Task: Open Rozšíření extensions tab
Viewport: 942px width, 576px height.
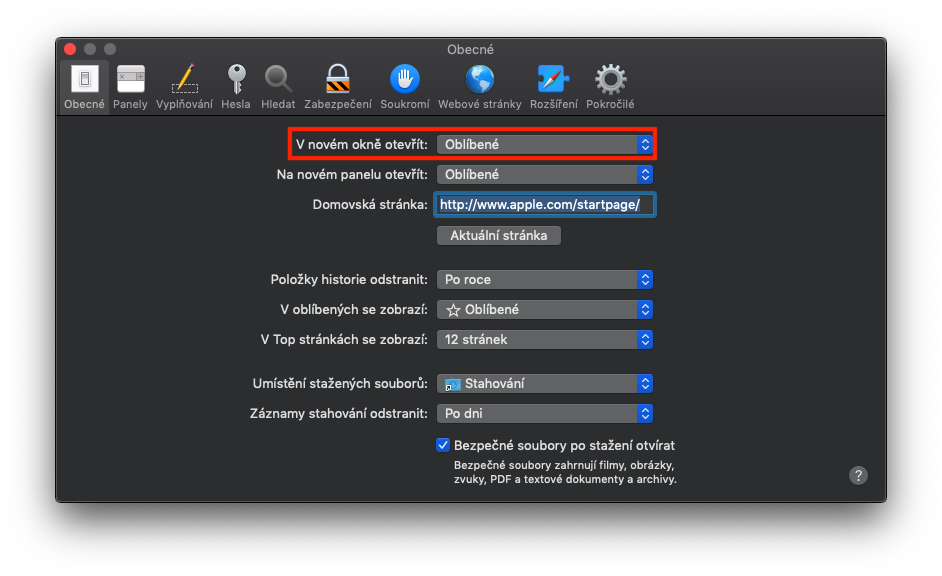Action: (x=553, y=87)
